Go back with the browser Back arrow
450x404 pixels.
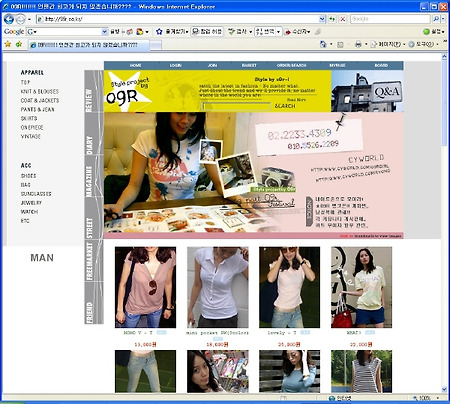[x=9, y=19]
